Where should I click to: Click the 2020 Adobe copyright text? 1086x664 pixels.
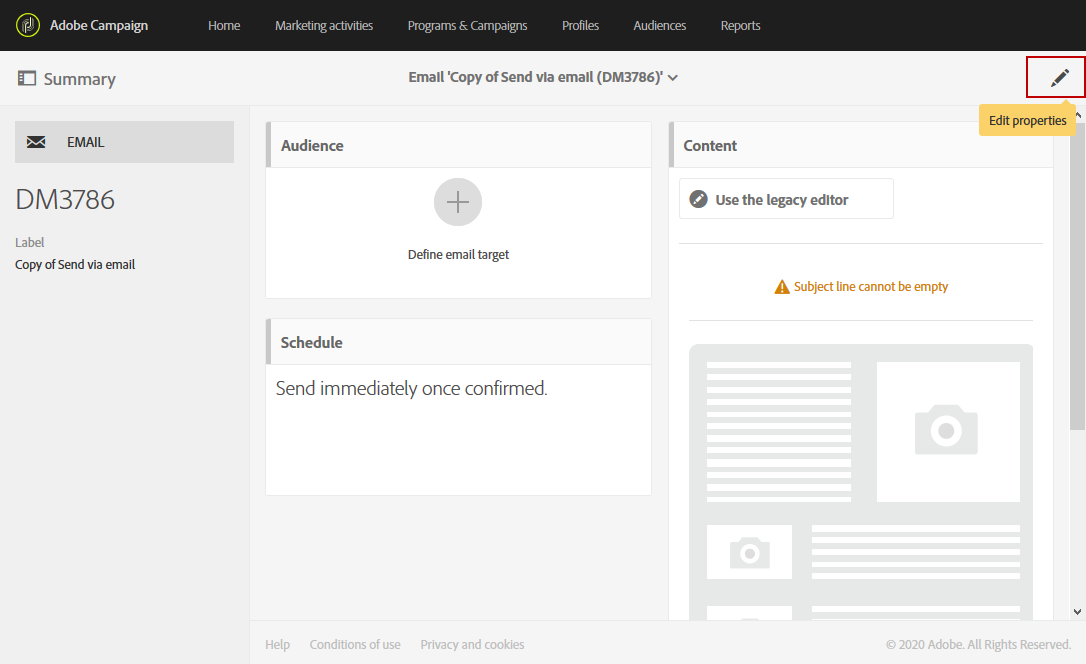tap(979, 645)
